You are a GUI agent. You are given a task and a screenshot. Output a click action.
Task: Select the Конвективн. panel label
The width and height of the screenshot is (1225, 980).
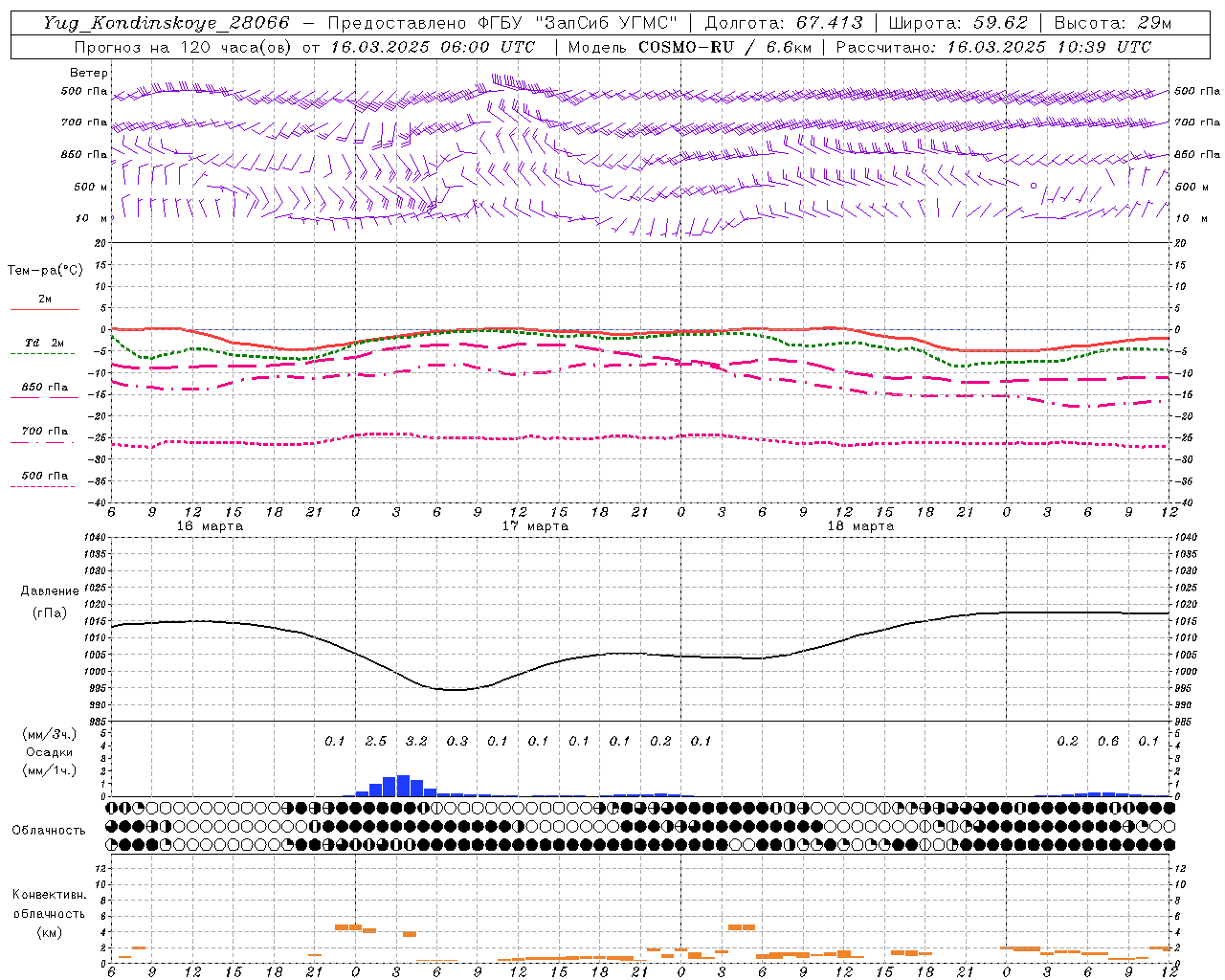click(49, 894)
